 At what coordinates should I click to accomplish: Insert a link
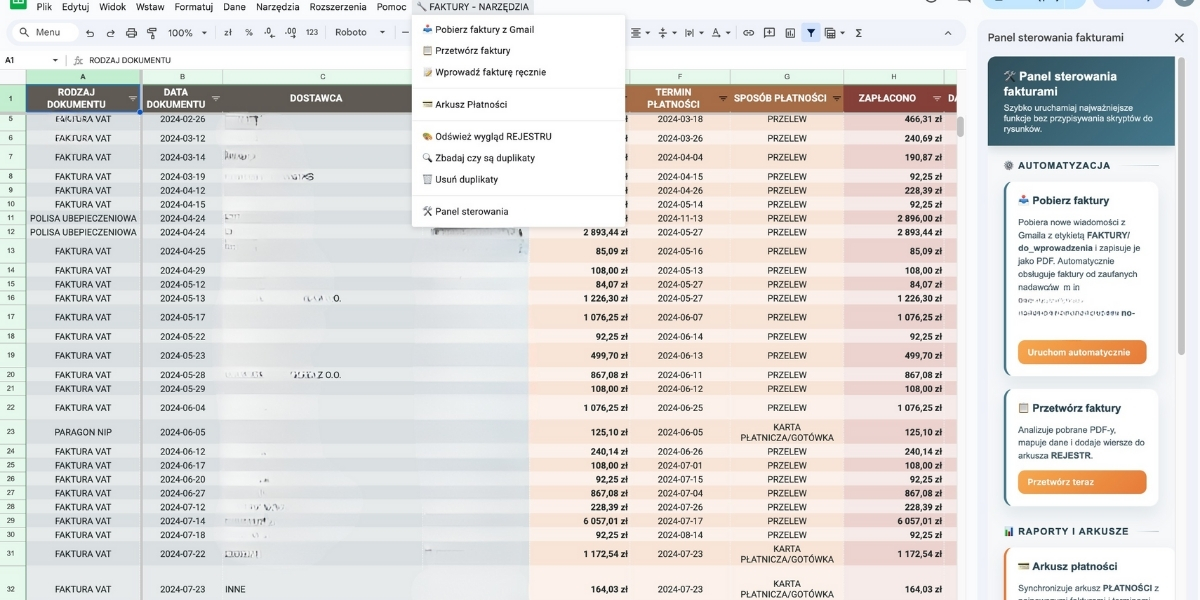point(747,32)
